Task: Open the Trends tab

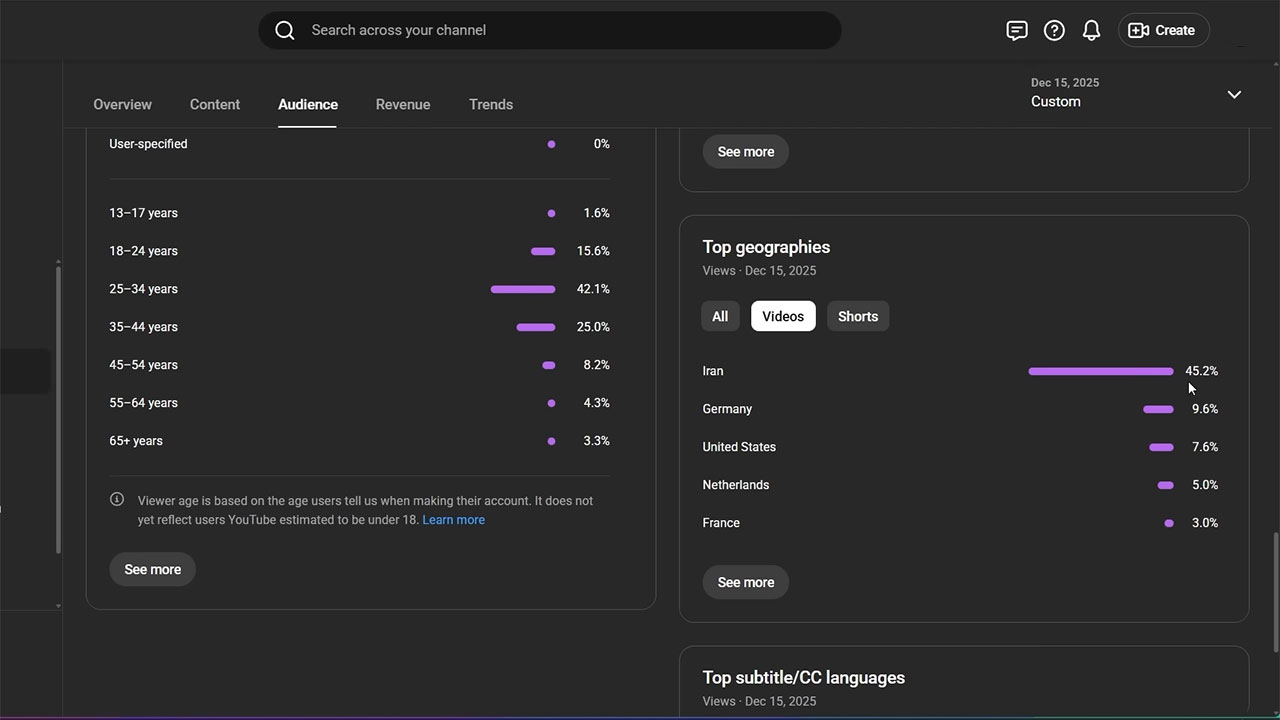Action: coord(490,104)
